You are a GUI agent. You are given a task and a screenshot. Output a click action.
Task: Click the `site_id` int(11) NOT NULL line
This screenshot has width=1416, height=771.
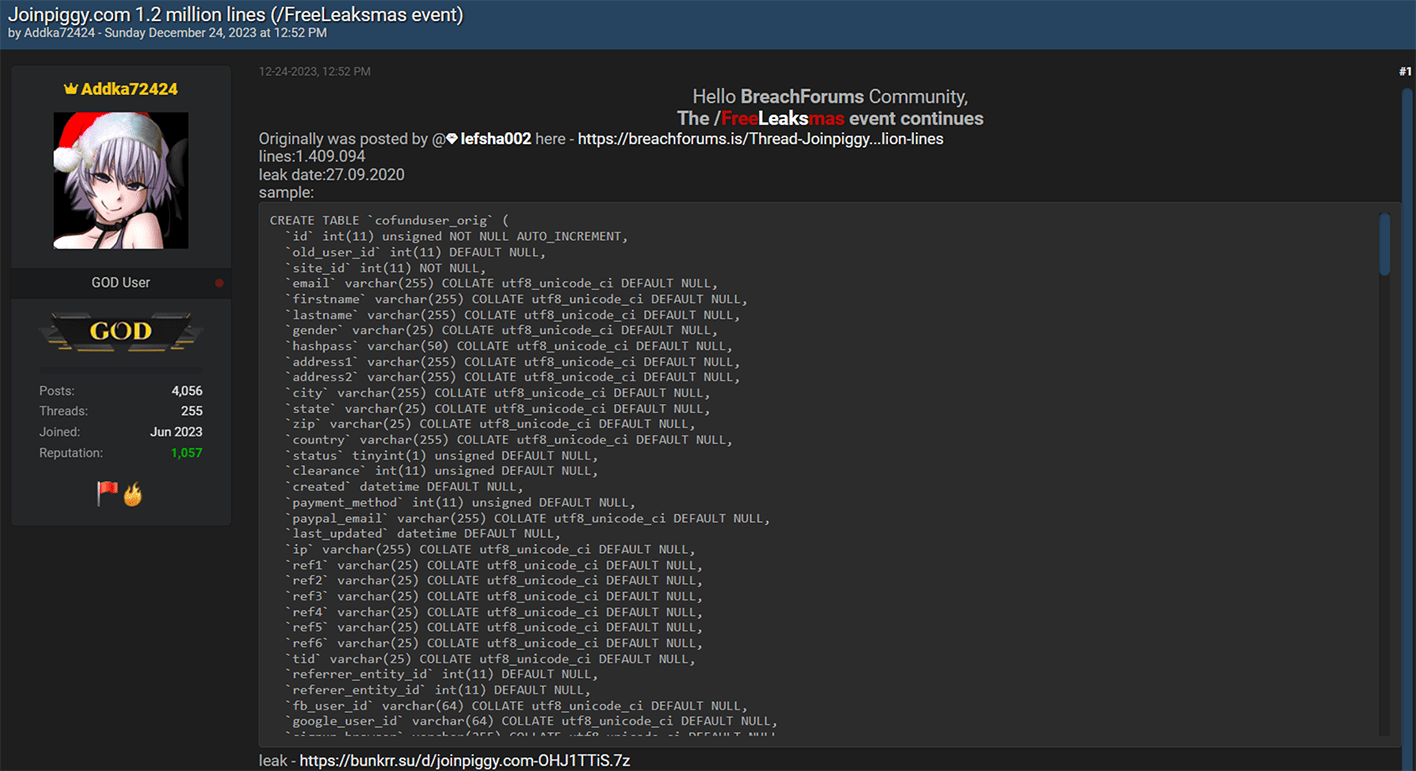386,268
